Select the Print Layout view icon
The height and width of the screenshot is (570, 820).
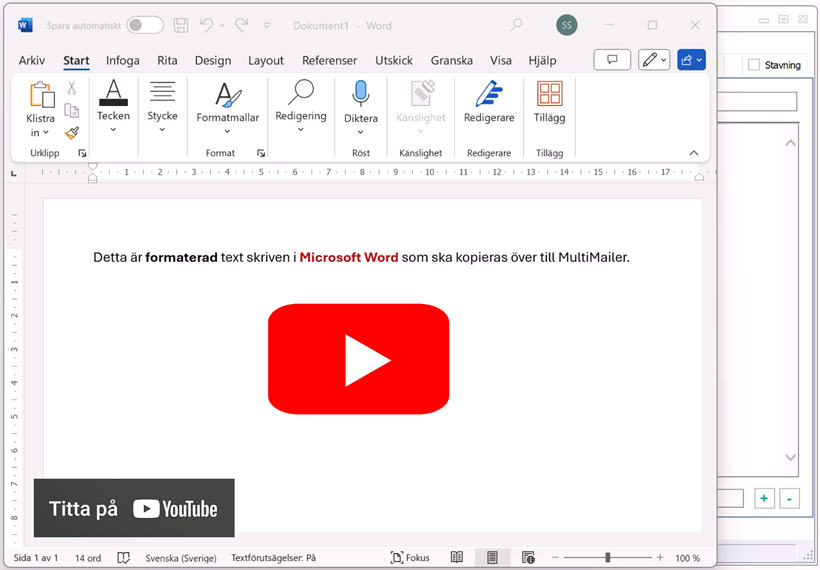point(492,557)
